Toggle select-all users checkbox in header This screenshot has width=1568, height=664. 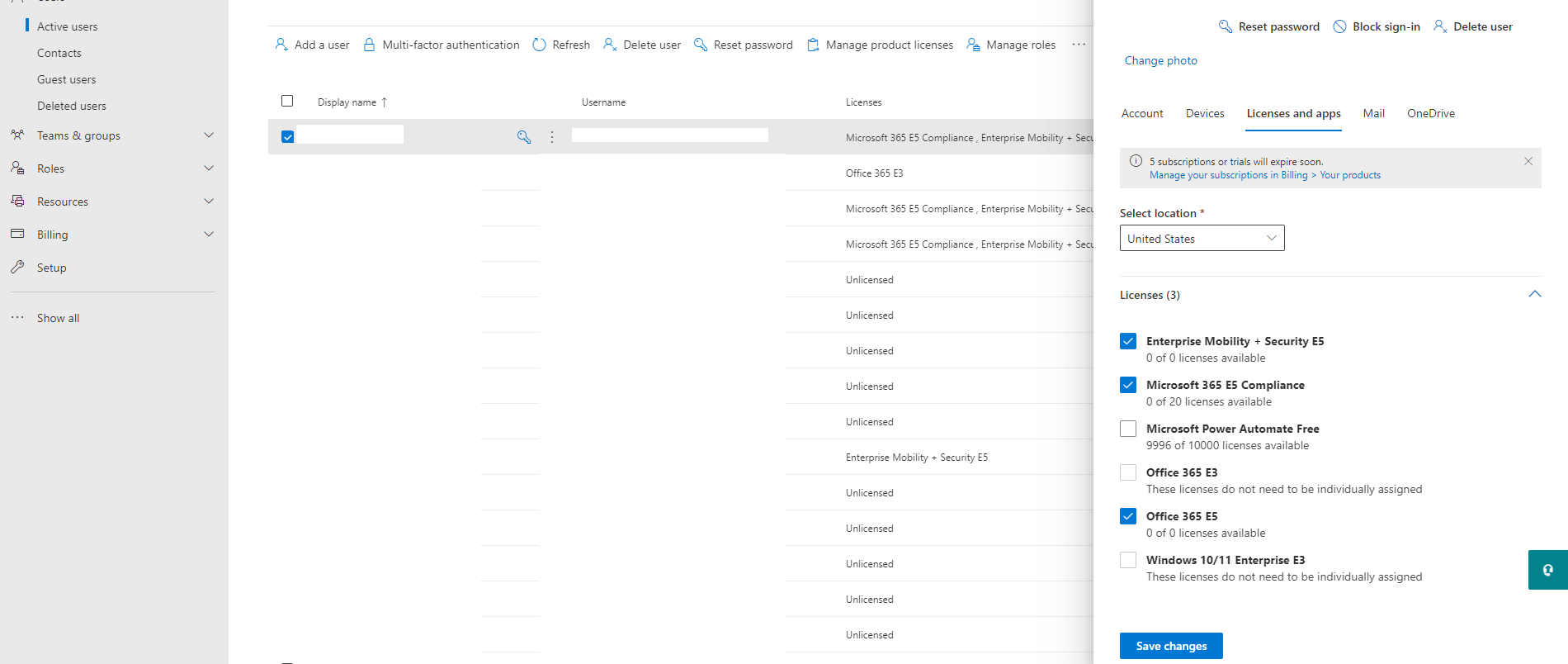click(x=287, y=101)
